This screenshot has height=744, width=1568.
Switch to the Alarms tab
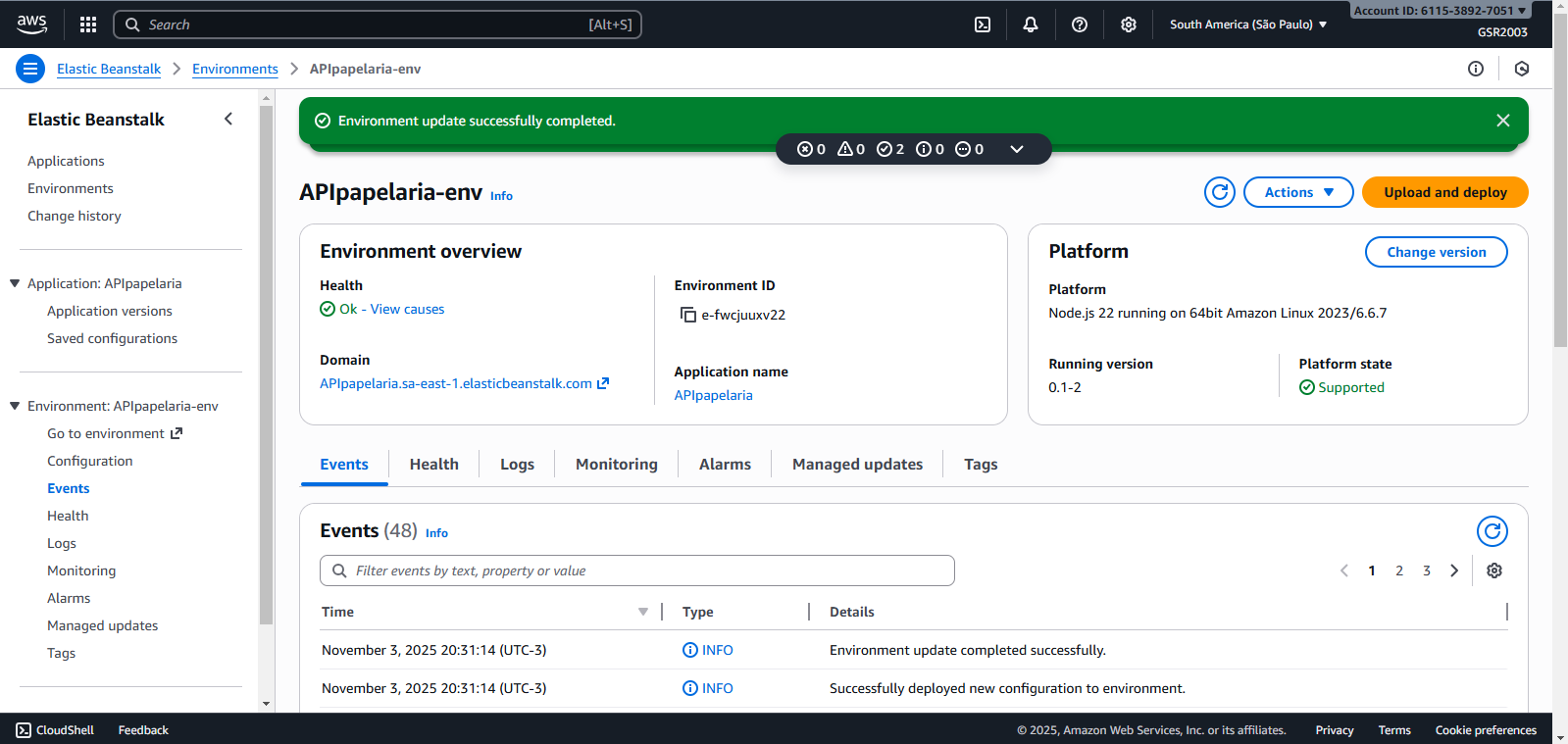click(725, 464)
